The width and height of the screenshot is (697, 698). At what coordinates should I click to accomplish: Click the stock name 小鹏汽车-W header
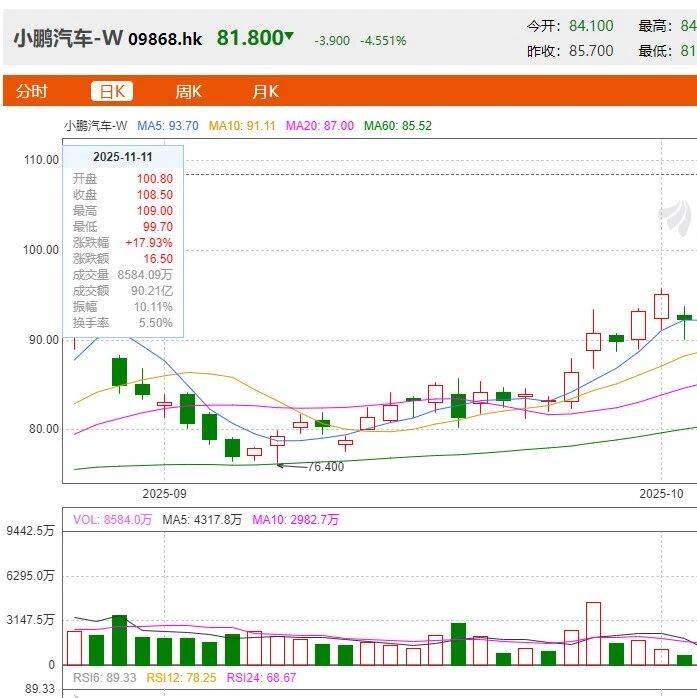click(68, 38)
